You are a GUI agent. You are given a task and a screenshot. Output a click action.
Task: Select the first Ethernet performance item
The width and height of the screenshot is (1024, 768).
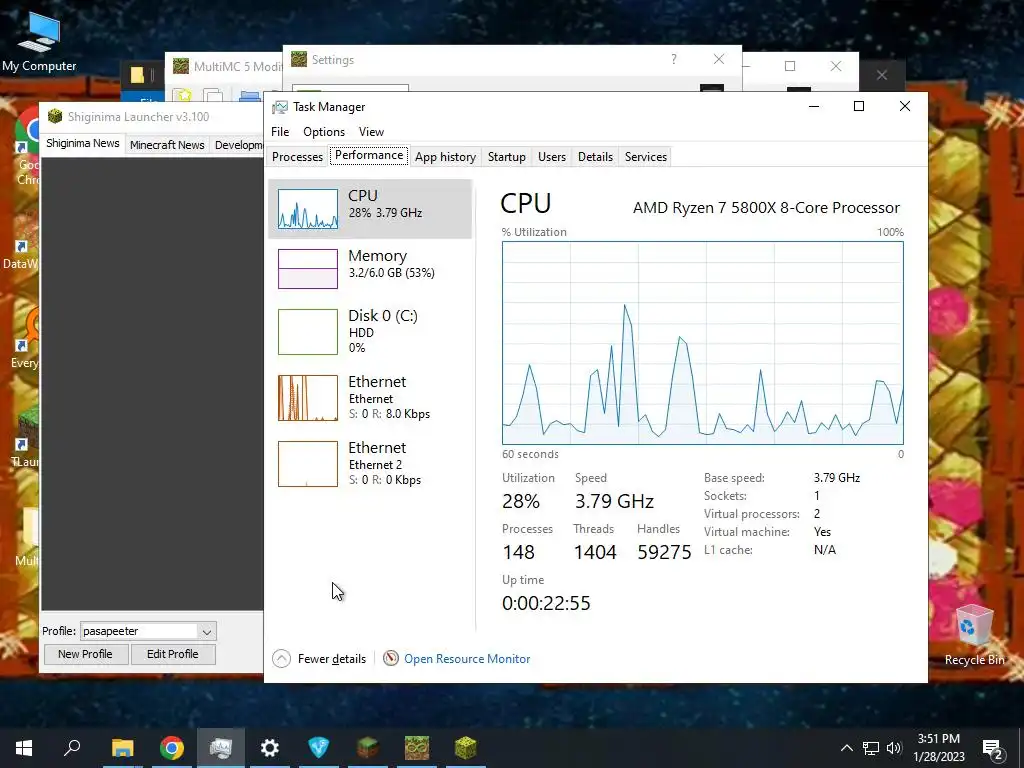[370, 398]
